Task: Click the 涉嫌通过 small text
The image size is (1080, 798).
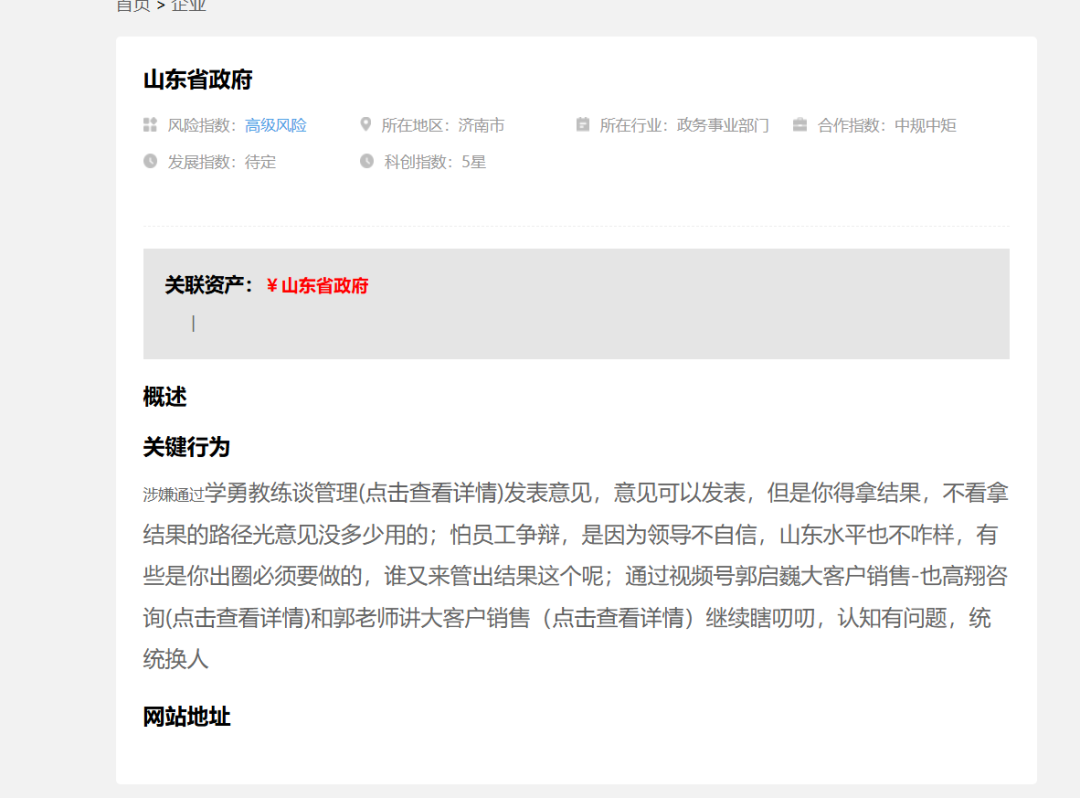Action: pyautogui.click(x=174, y=495)
